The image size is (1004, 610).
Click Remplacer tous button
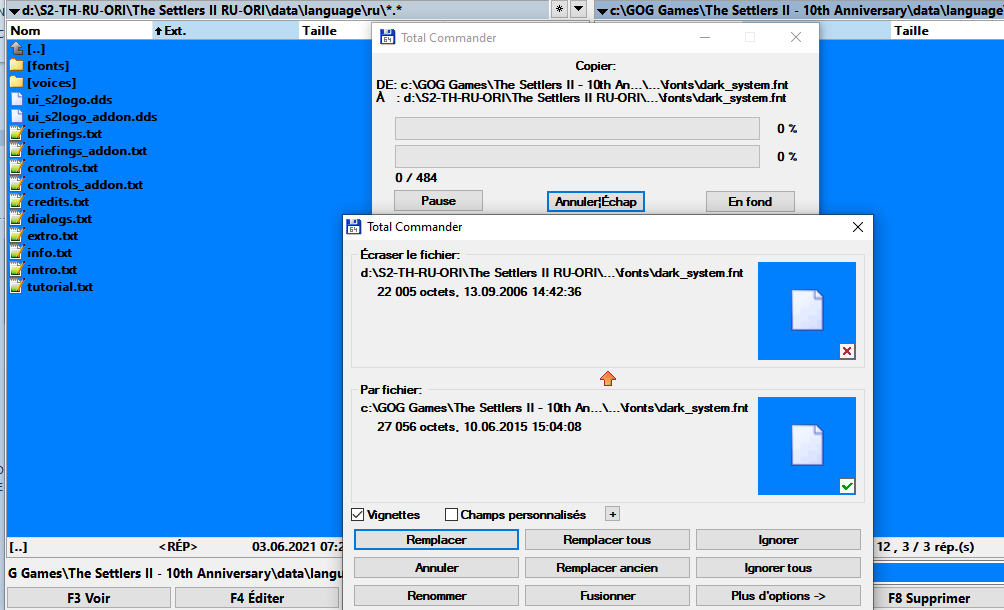(x=607, y=540)
